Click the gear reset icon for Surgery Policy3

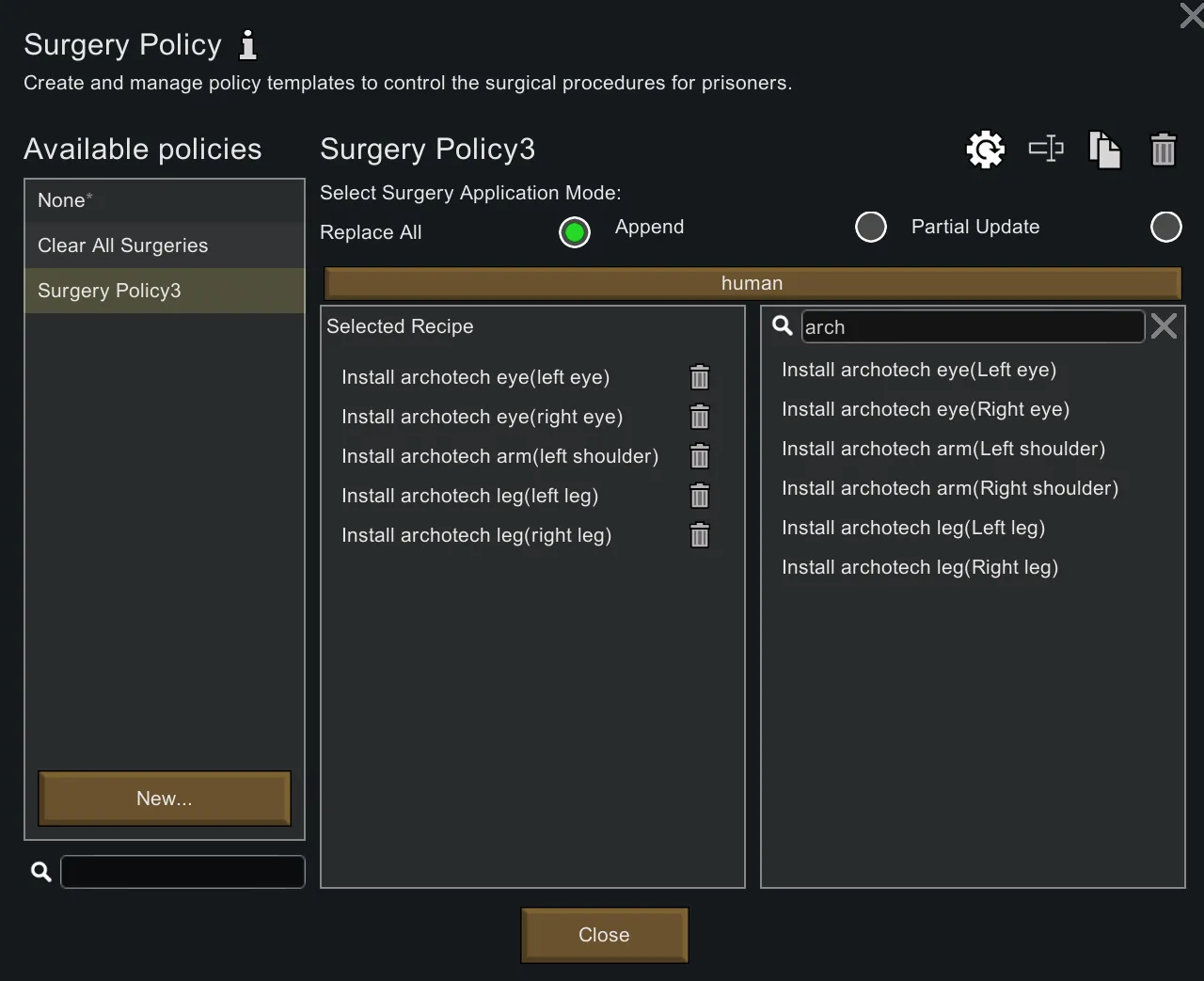[985, 150]
